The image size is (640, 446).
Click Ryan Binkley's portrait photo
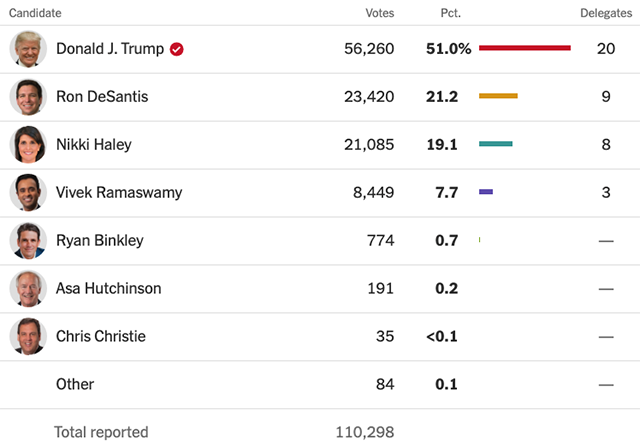28,241
